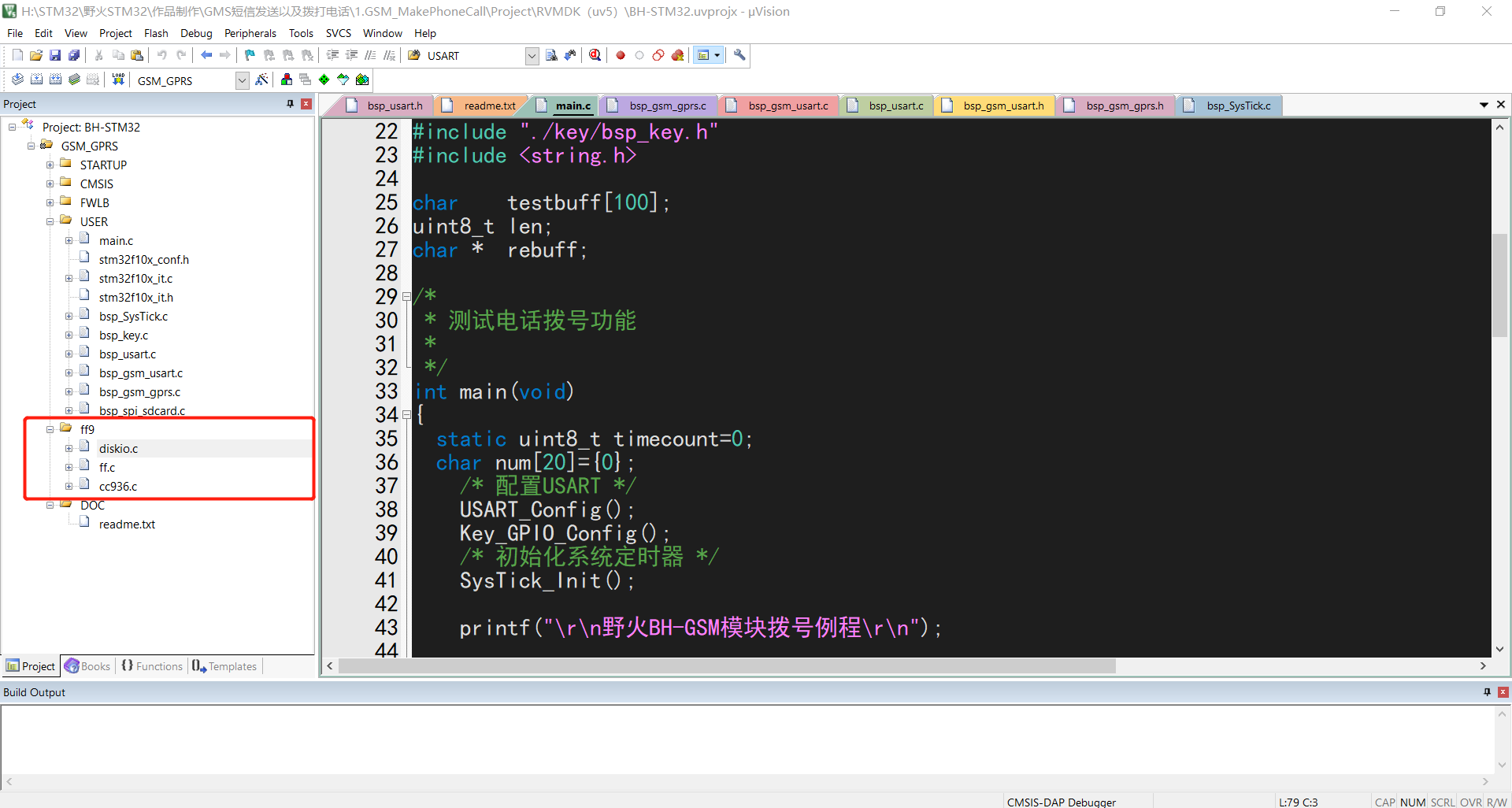Kill all breakpoints in program

pyautogui.click(x=678, y=55)
